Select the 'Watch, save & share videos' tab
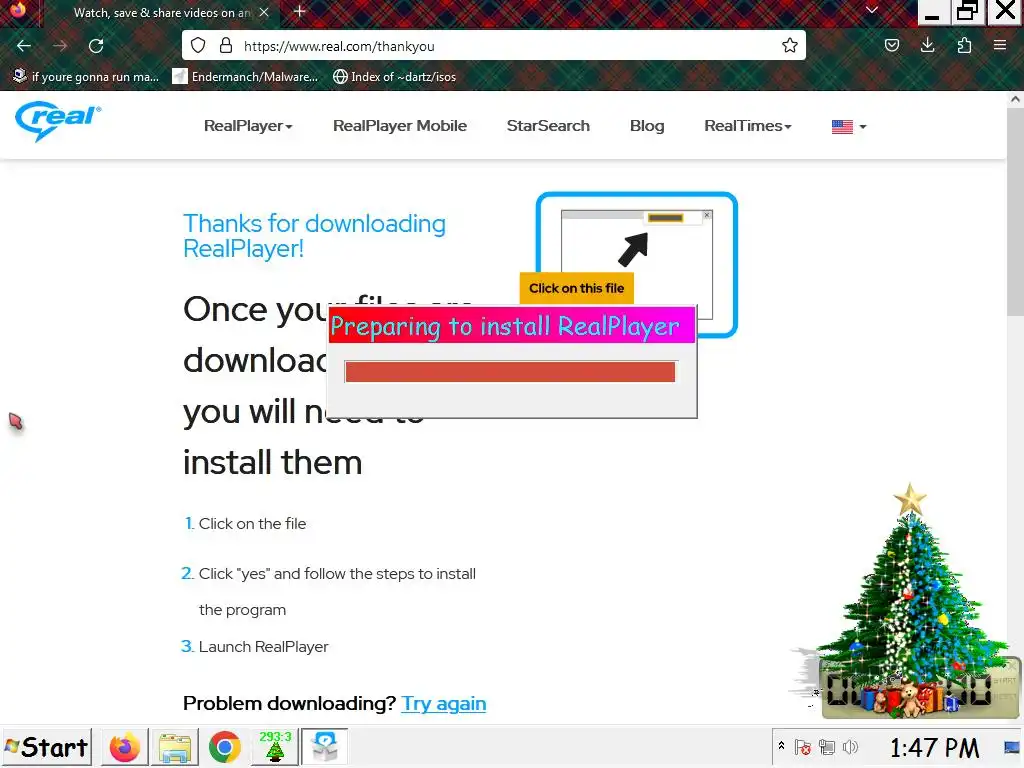The height and width of the screenshot is (768, 1024). pyautogui.click(x=162, y=12)
